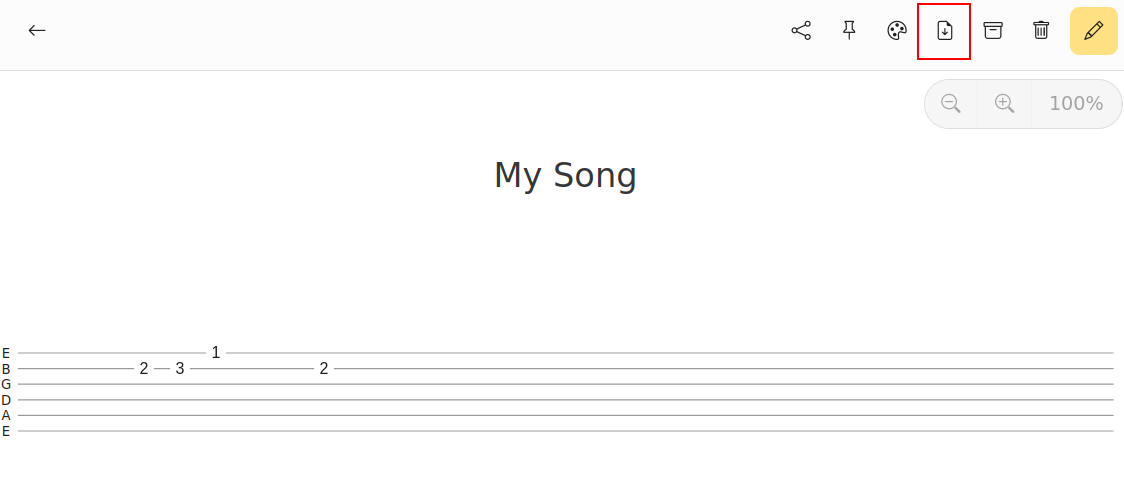Image resolution: width=1124 pixels, height=499 pixels.
Task: Archive this song with the box icon
Action: (993, 30)
